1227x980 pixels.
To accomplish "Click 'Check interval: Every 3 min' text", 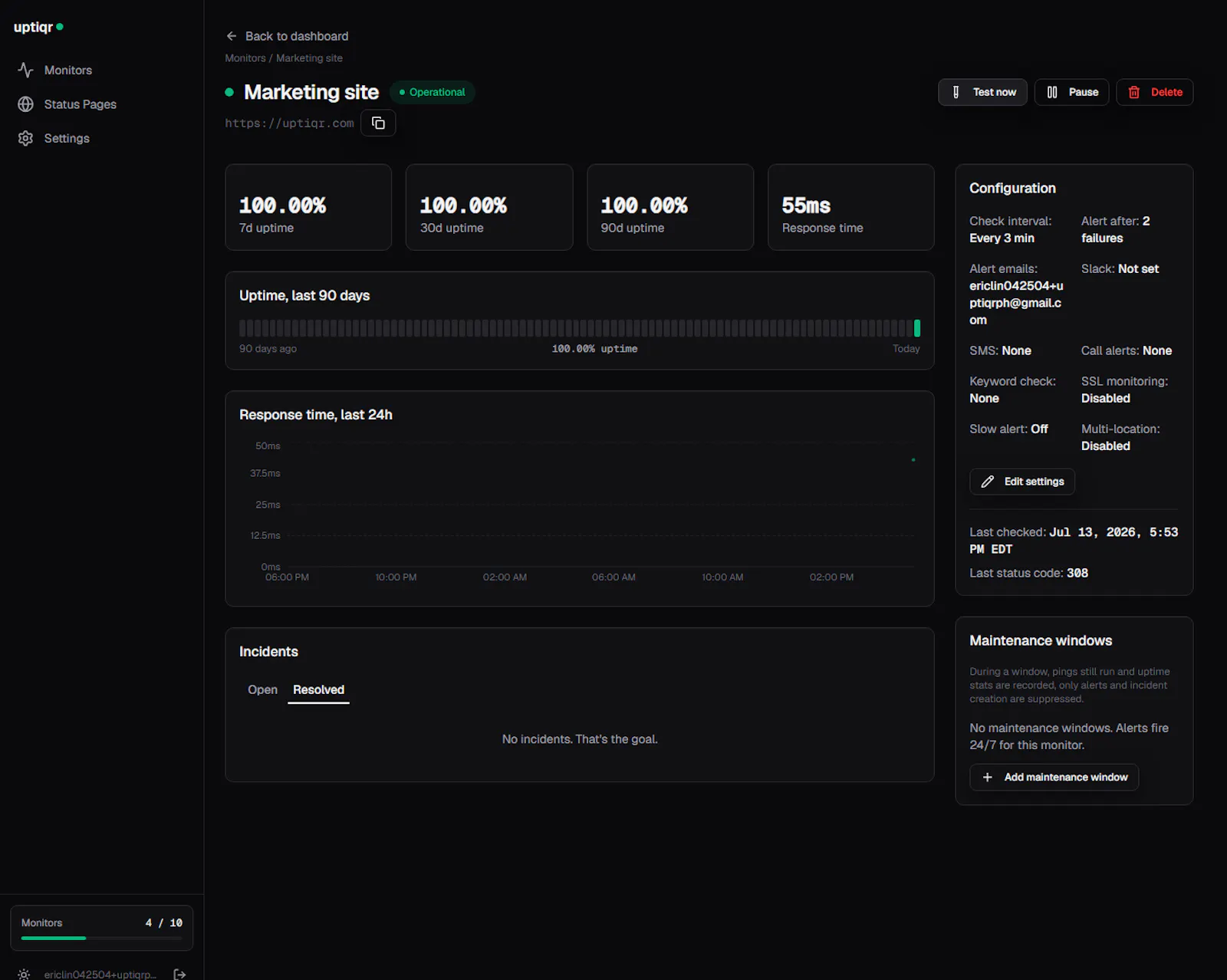I will [x=1011, y=229].
